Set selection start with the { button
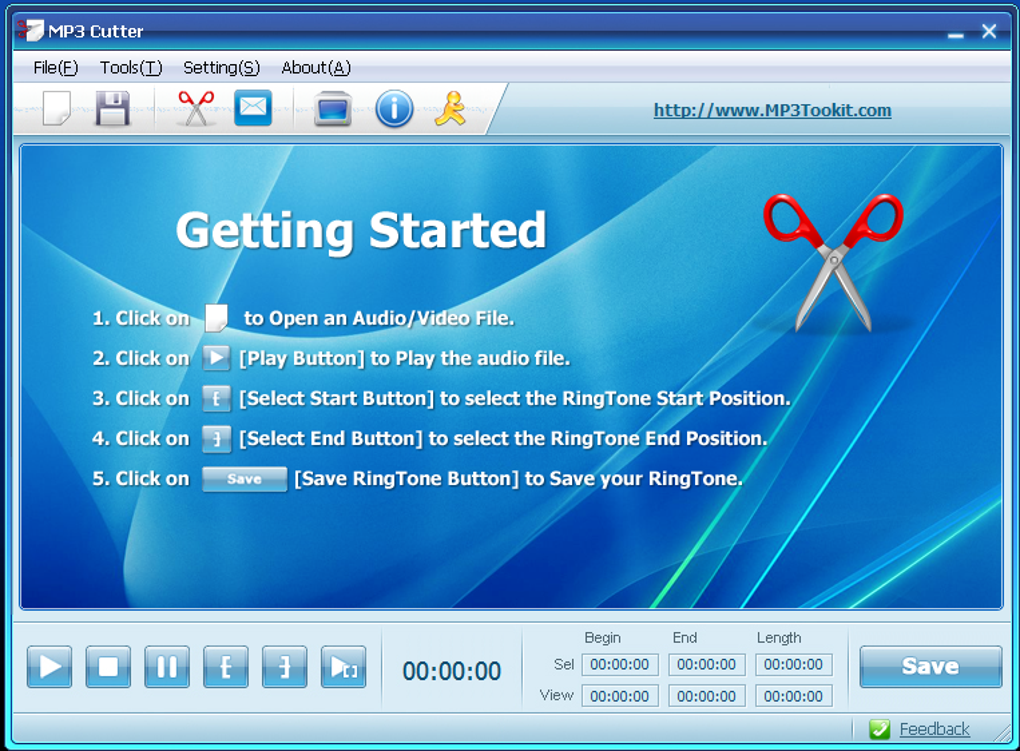 [226, 667]
